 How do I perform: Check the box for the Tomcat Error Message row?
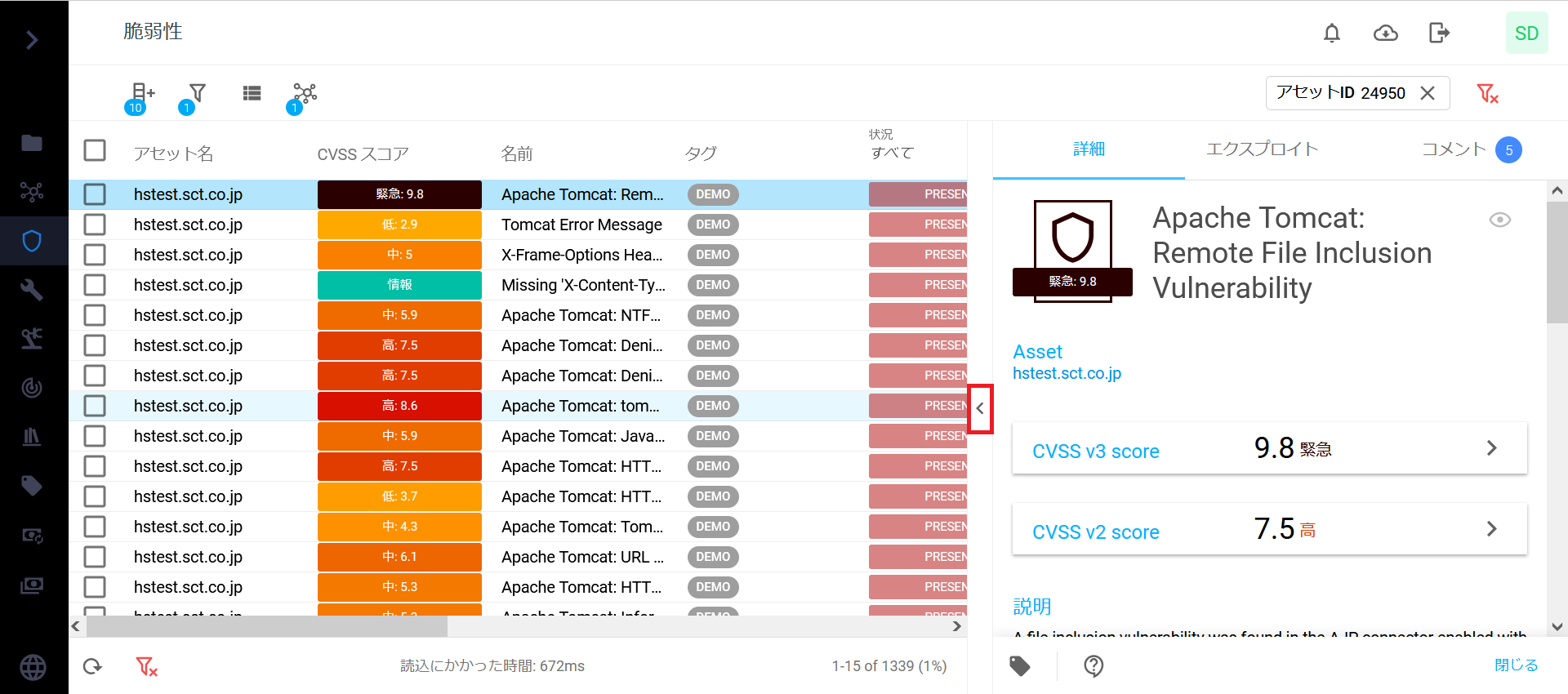coord(95,225)
